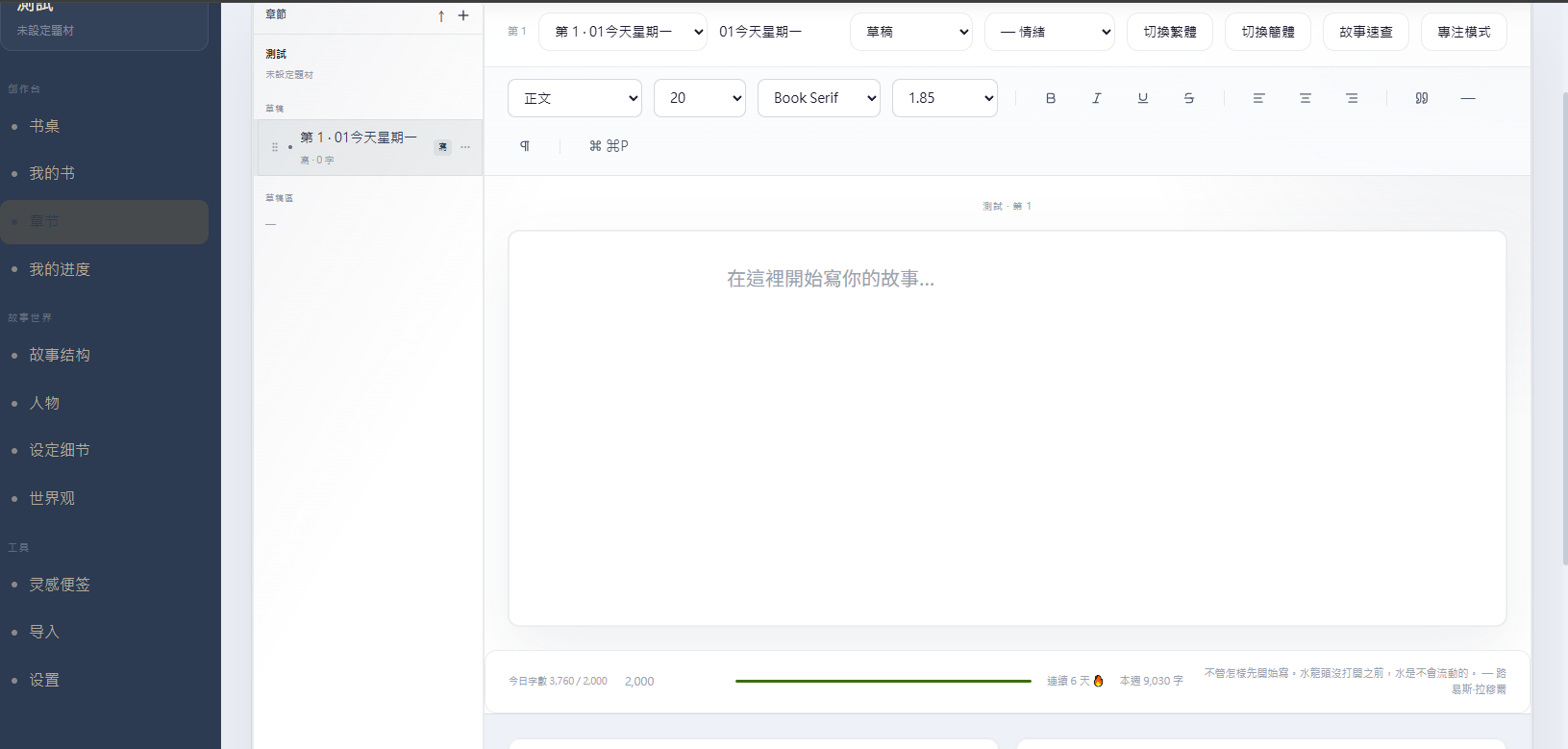Switch text to simplified with 切換簡體
Viewport: 1568px width, 749px height.
pos(1268,32)
